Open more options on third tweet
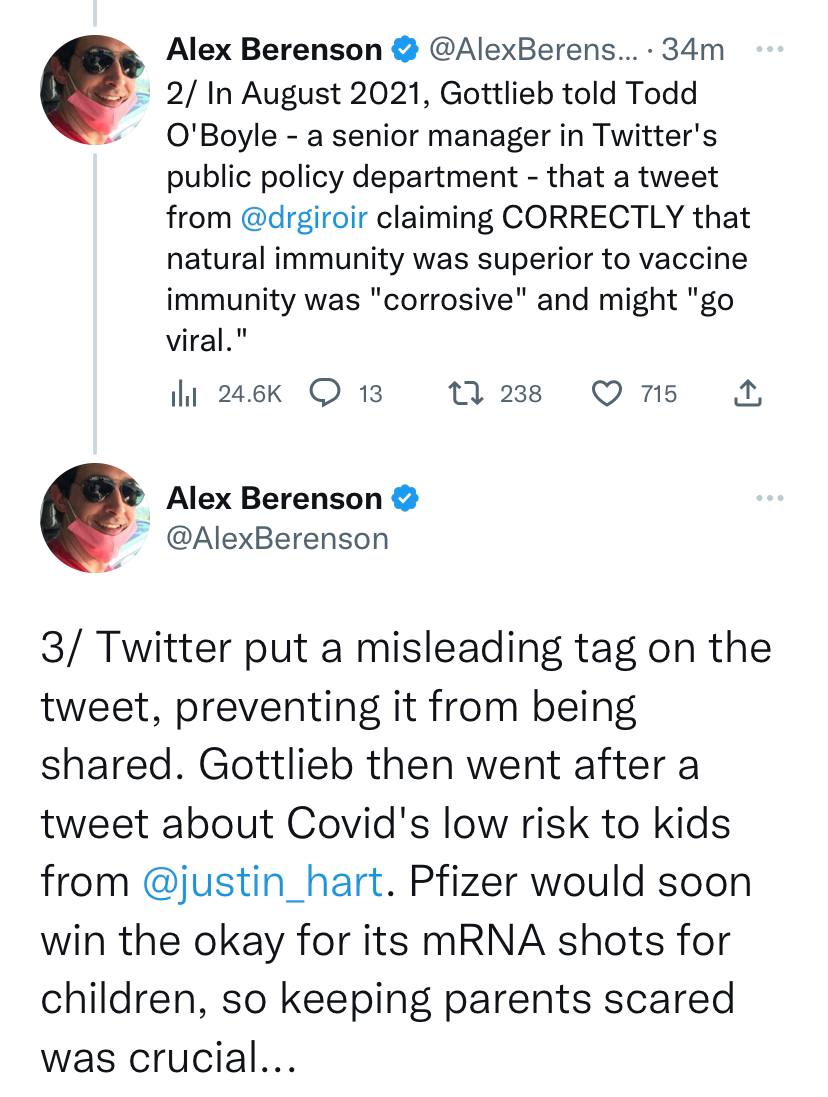The width and height of the screenshot is (828, 1097). coord(771,498)
